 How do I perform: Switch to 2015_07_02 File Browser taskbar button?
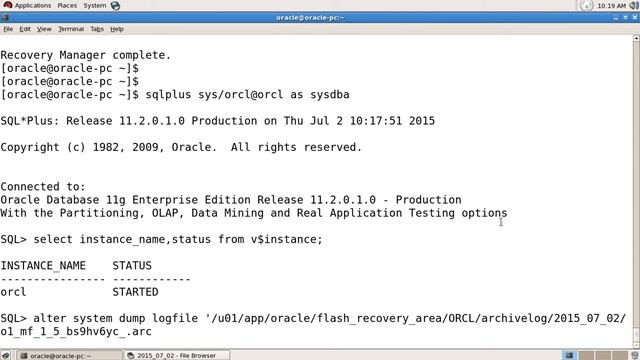[176, 356]
